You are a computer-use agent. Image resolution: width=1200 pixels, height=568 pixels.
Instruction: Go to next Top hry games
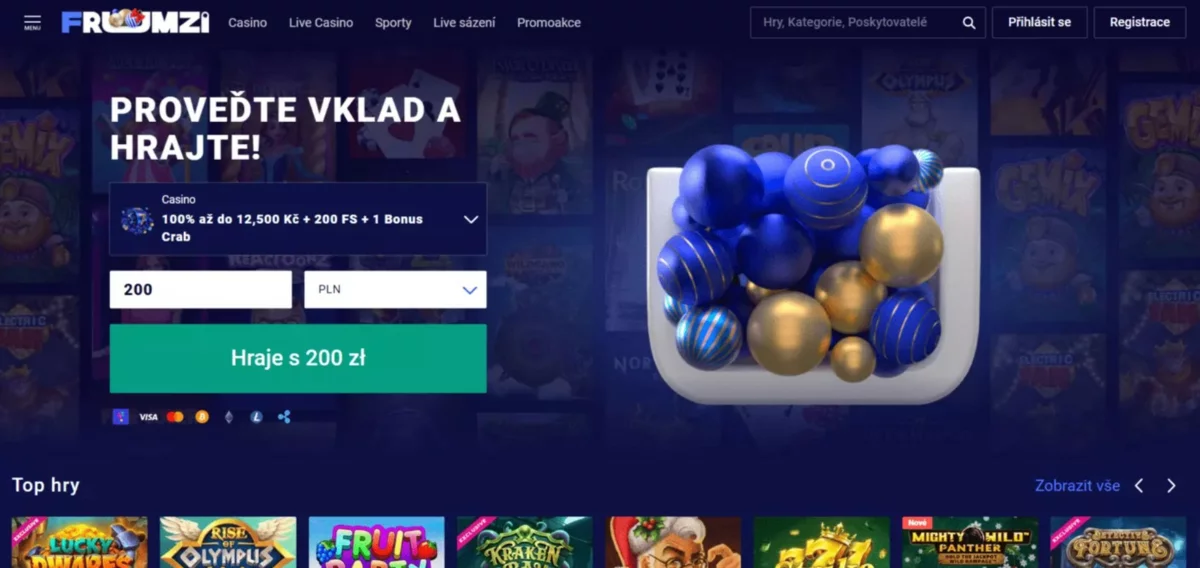pyautogui.click(x=1171, y=486)
